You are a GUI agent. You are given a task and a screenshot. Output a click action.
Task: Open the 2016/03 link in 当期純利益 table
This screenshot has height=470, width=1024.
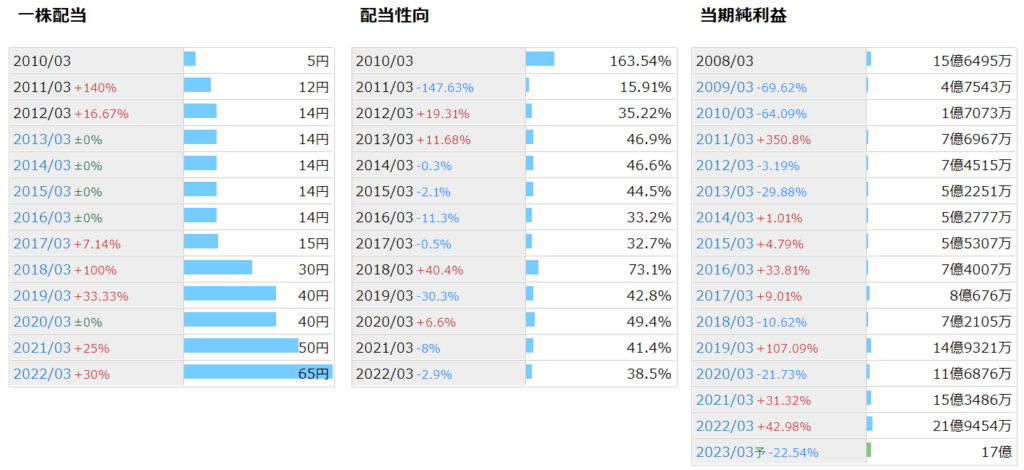point(725,270)
